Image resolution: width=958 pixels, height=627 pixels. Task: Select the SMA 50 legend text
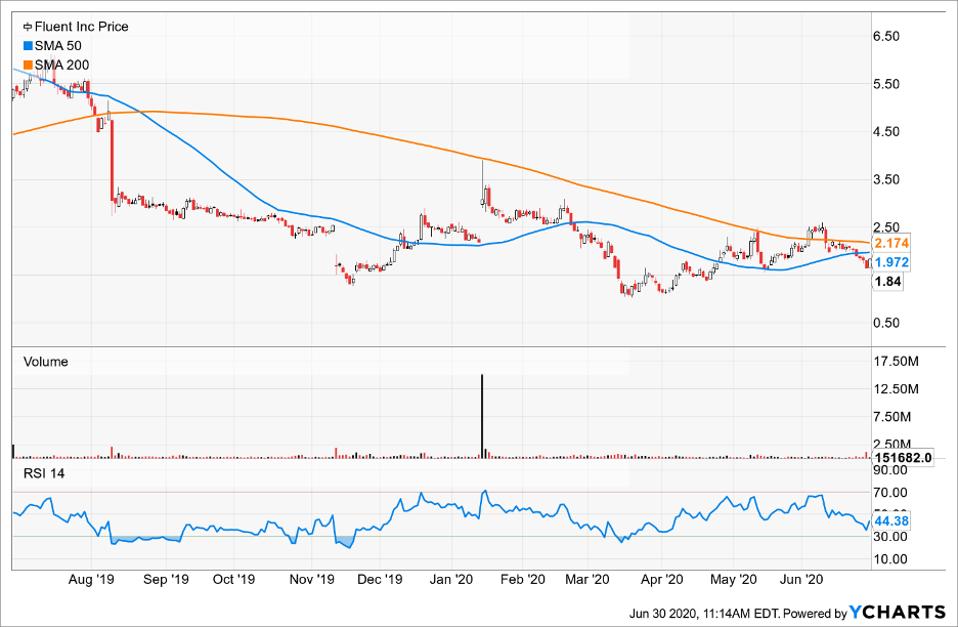[58, 46]
